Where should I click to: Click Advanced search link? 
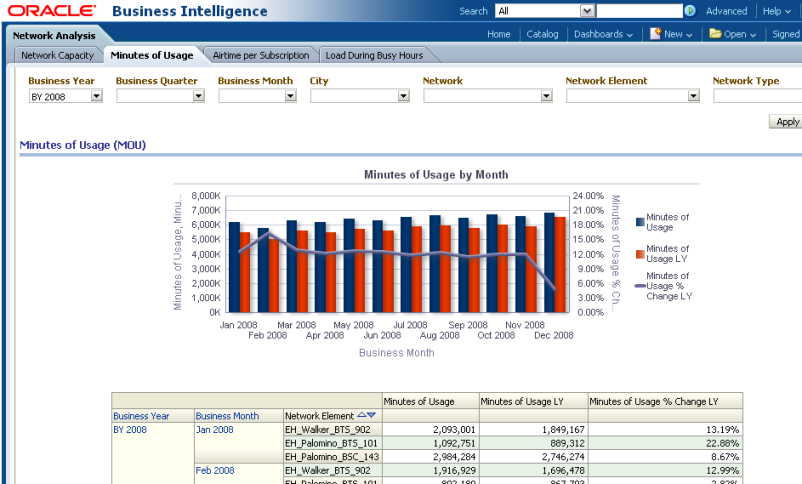click(726, 11)
